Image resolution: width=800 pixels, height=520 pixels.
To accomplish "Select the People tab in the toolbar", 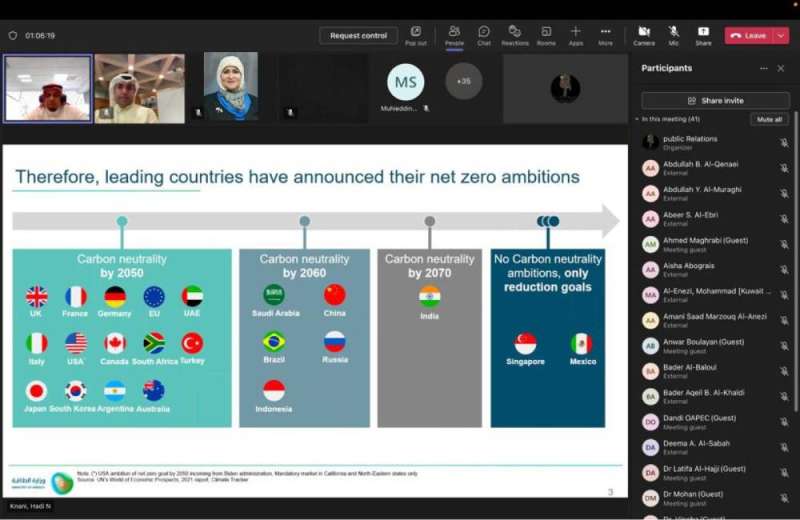I will point(454,35).
